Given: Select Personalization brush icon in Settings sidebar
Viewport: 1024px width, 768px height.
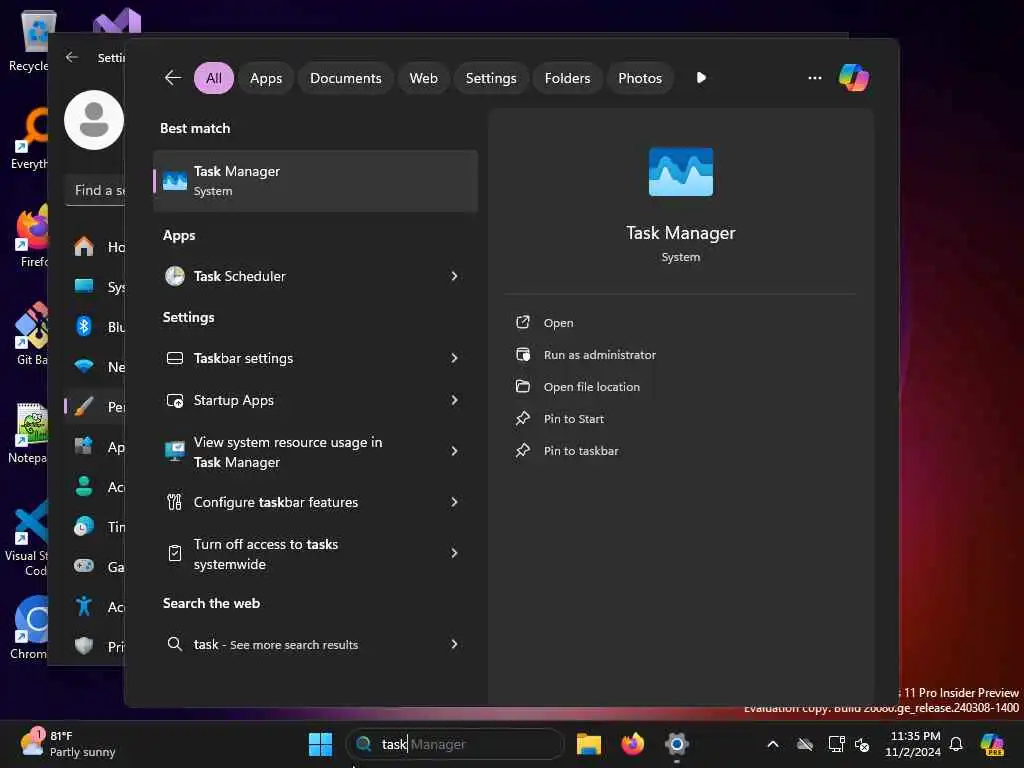Looking at the screenshot, I should 84,406.
